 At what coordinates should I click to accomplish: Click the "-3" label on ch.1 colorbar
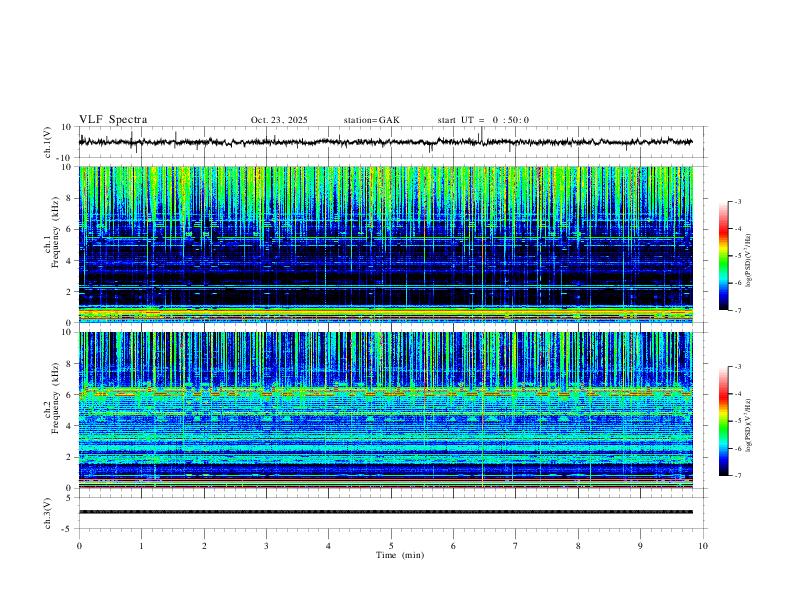click(737, 201)
